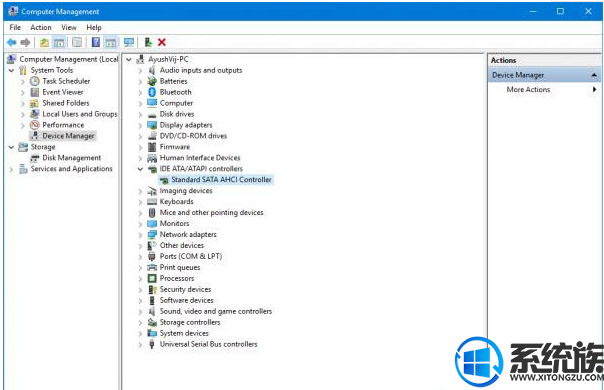This screenshot has height=390, width=604.
Task: Click the Help book toolbar icon
Action: 96,42
